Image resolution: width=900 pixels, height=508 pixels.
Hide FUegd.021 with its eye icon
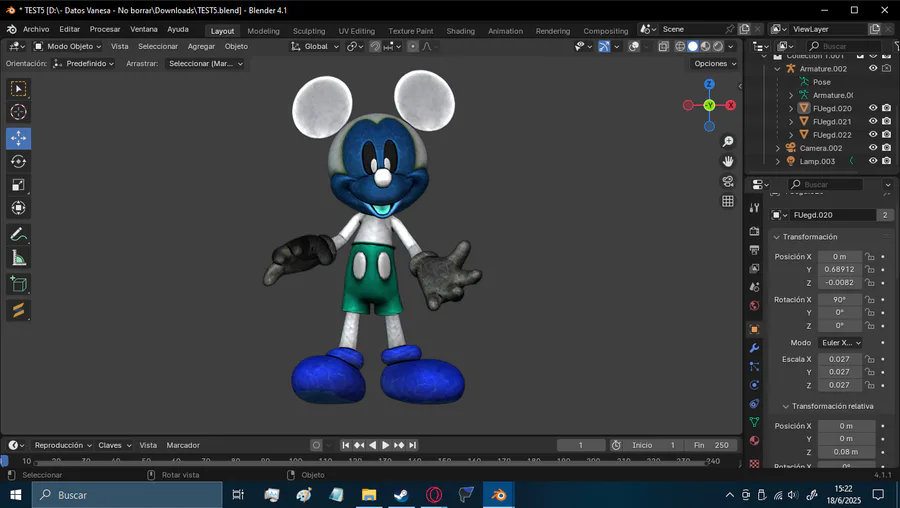[873, 121]
